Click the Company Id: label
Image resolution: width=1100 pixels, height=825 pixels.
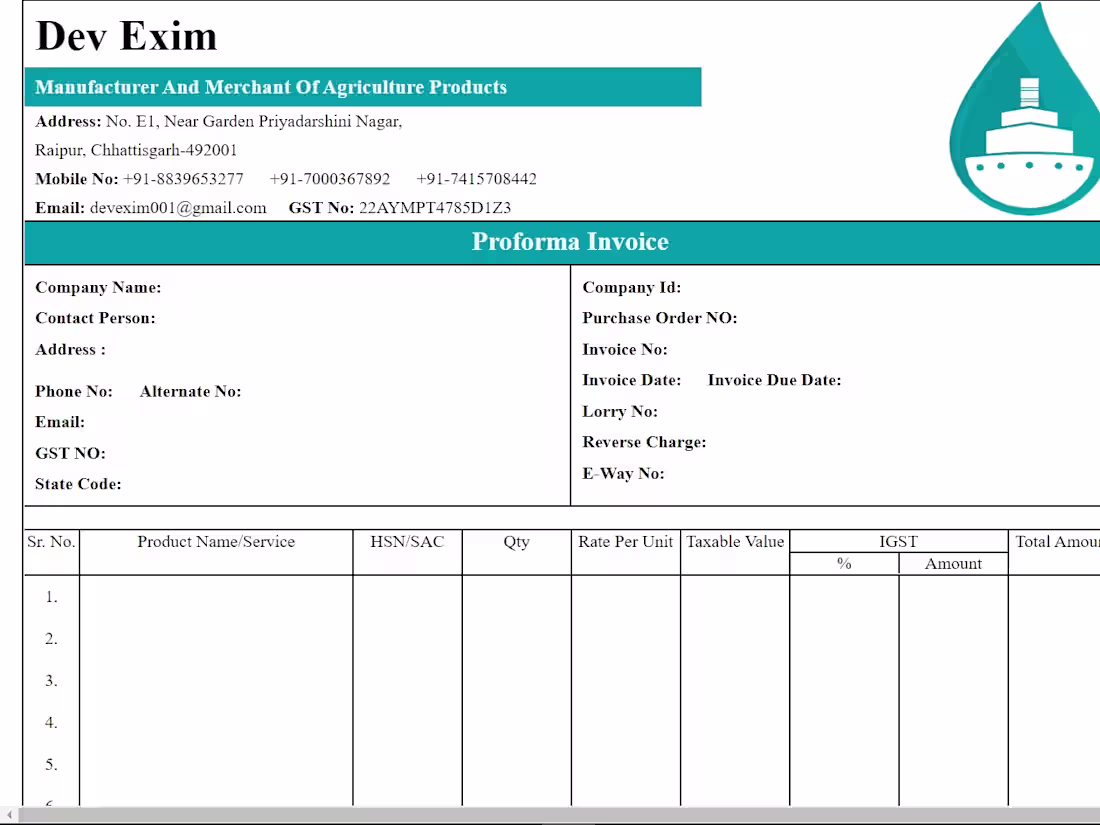pyautogui.click(x=631, y=288)
